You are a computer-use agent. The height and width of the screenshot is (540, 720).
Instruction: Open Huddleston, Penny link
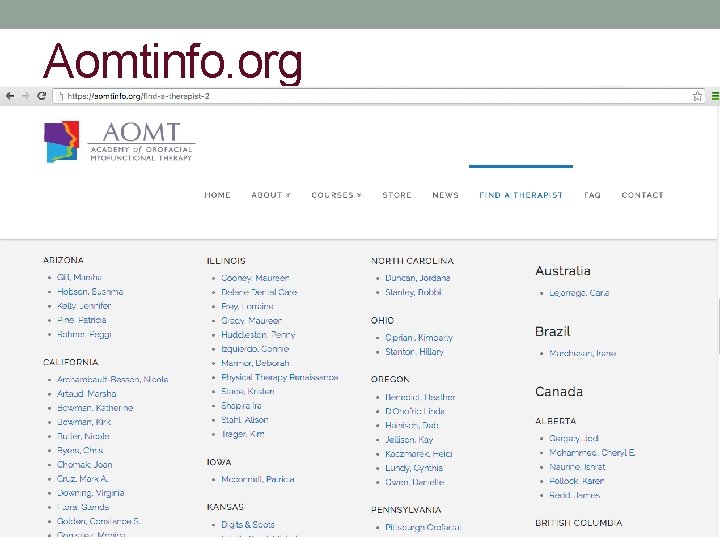pos(258,335)
